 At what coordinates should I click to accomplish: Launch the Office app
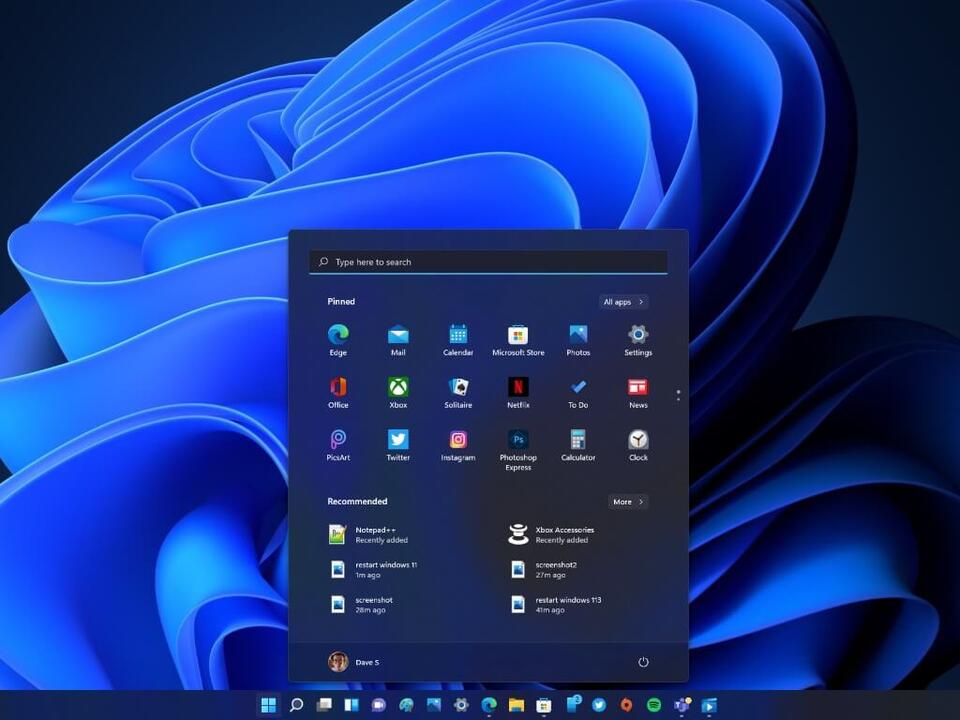point(338,393)
